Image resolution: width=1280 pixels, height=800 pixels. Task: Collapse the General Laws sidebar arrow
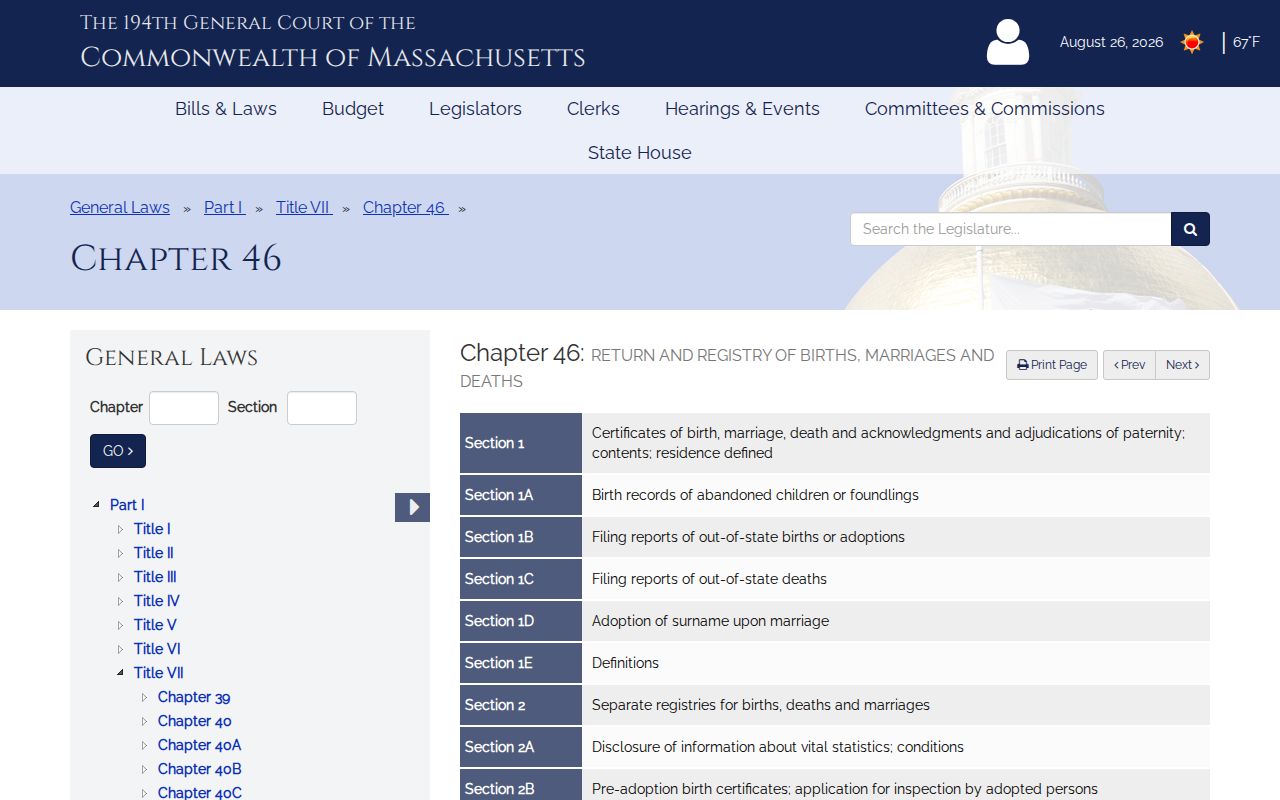(412, 507)
